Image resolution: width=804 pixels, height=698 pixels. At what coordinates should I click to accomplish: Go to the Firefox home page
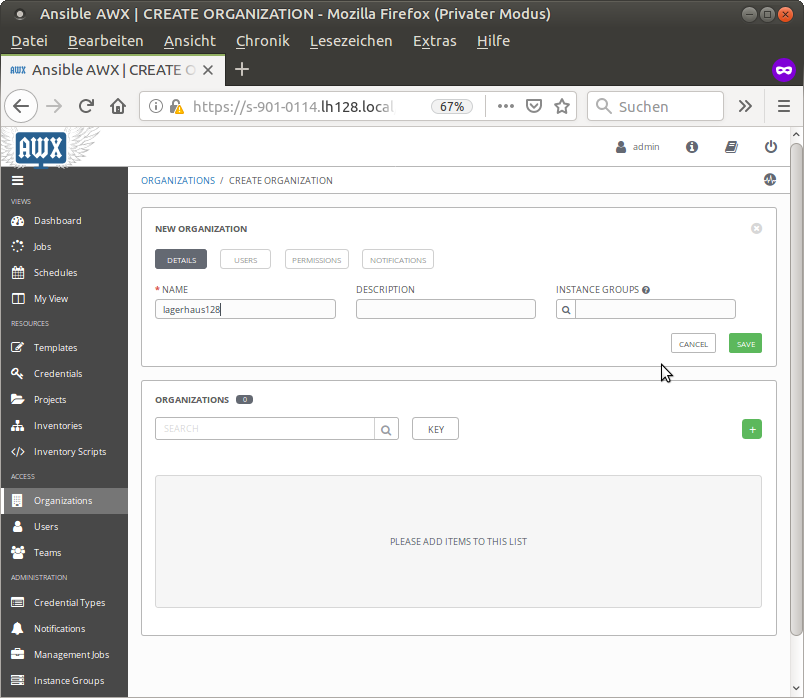(118, 106)
